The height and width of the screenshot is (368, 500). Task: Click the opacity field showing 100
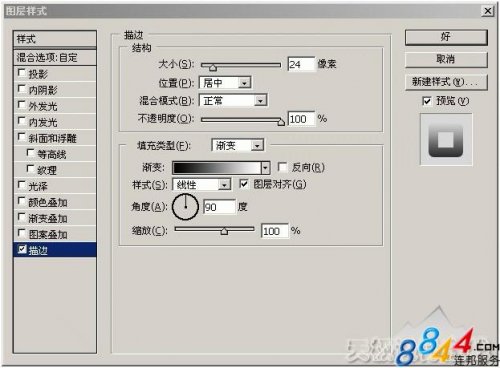pos(301,119)
